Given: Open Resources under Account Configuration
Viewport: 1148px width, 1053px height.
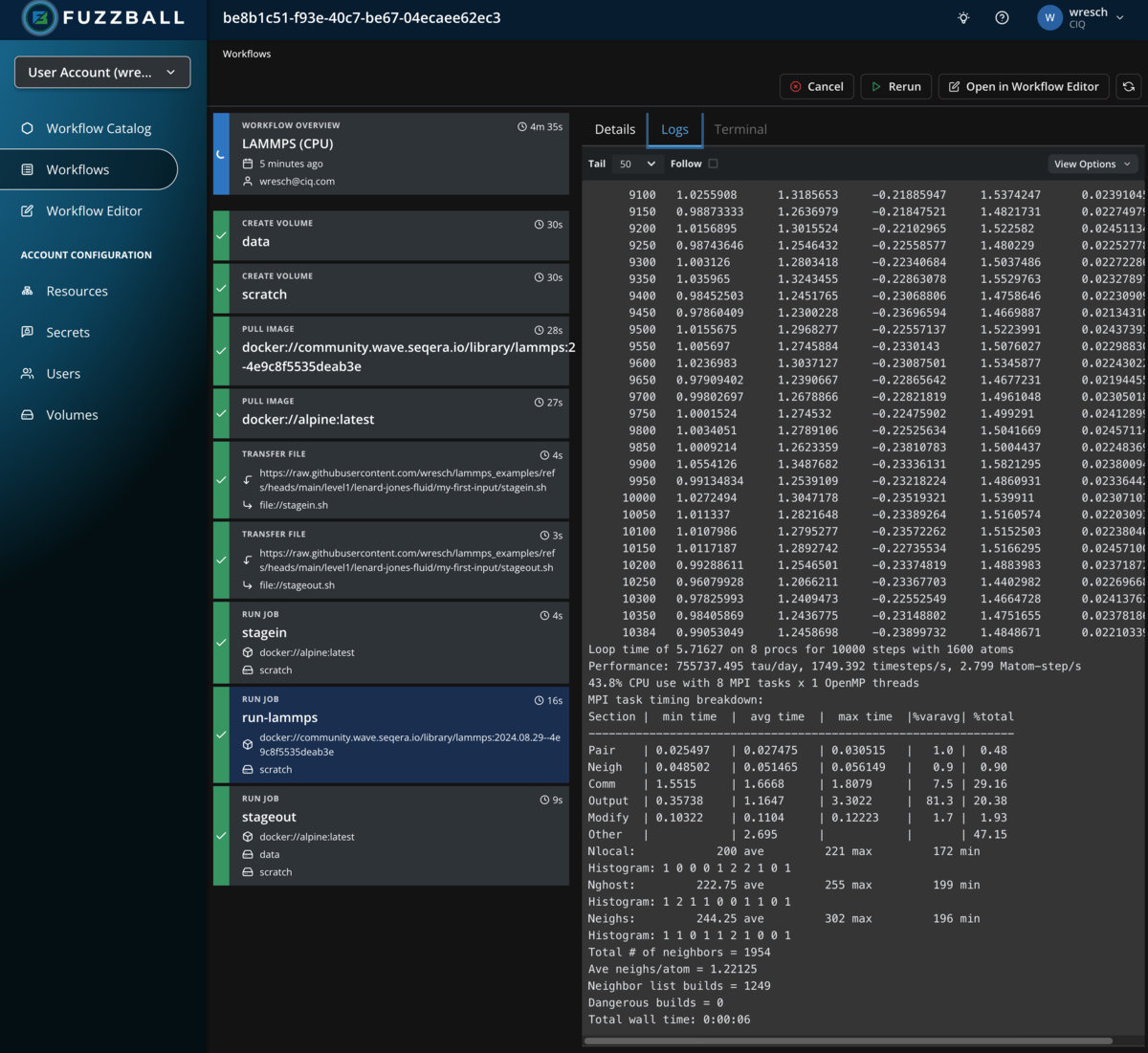Looking at the screenshot, I should click(77, 291).
